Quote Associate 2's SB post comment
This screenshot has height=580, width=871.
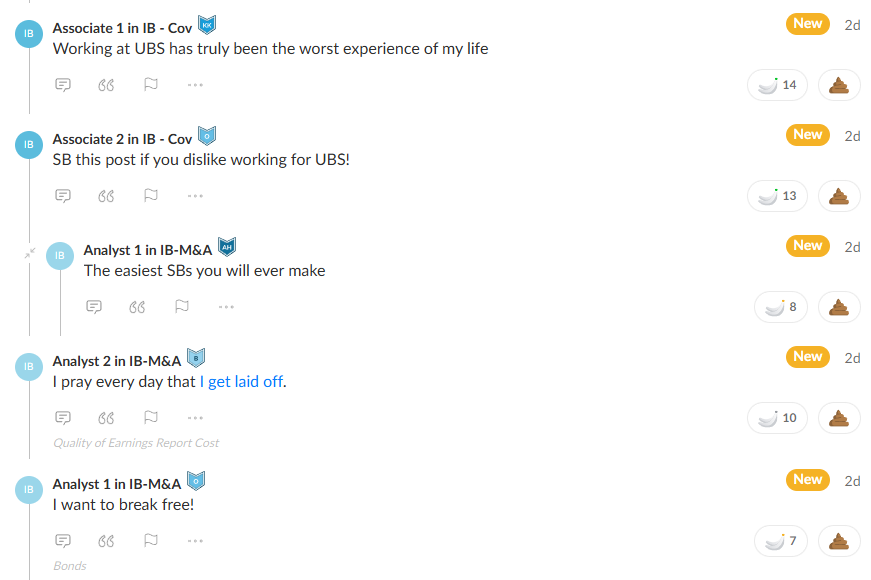(x=106, y=196)
